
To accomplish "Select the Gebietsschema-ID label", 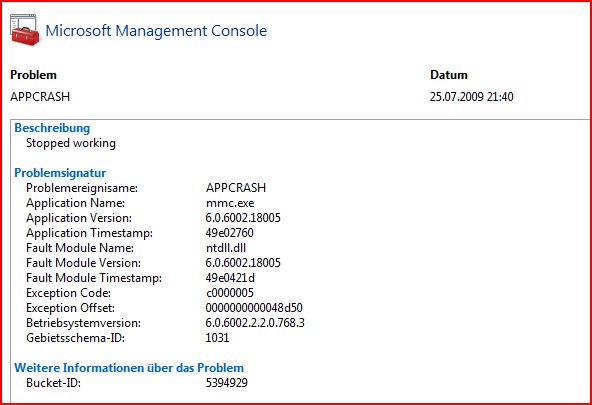I will pos(75,338).
